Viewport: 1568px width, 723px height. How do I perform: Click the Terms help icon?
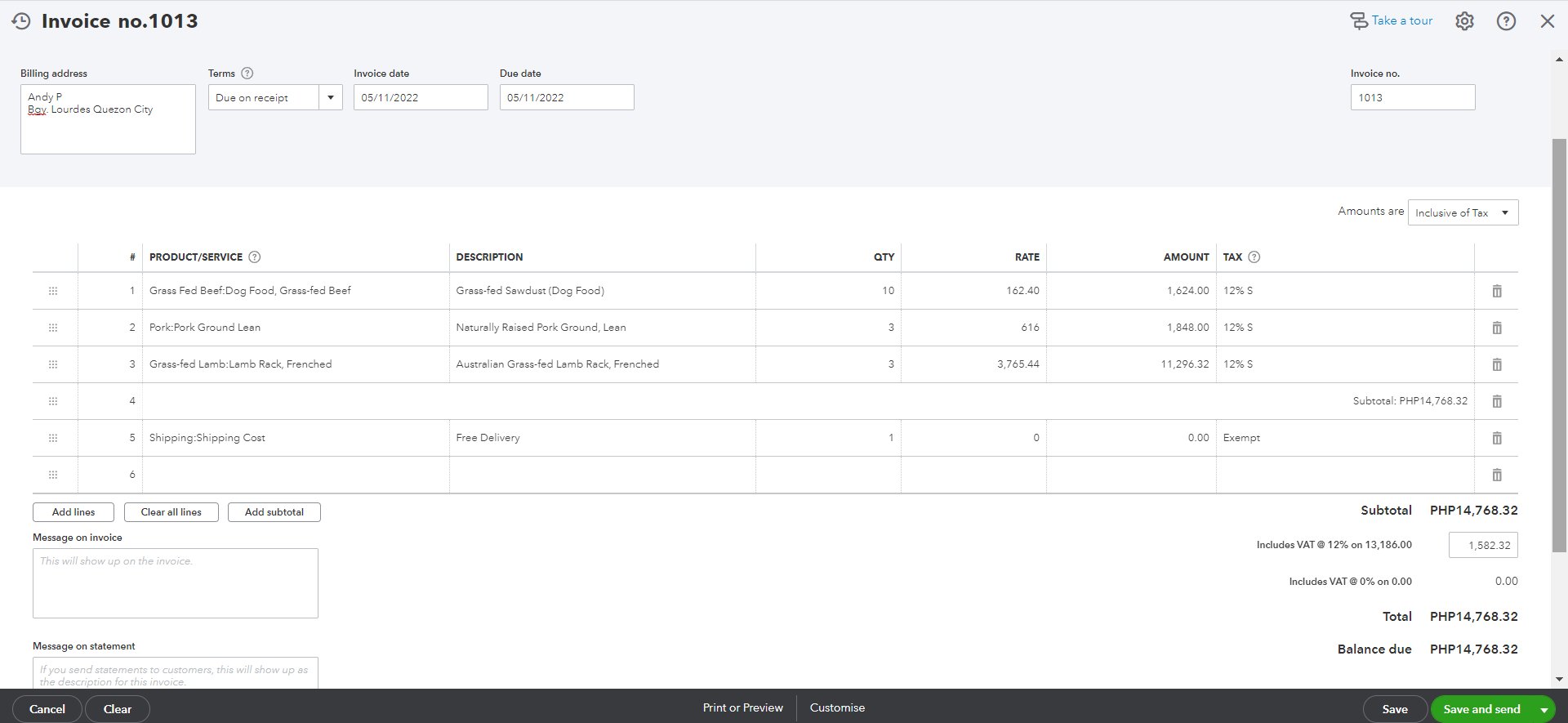point(247,73)
